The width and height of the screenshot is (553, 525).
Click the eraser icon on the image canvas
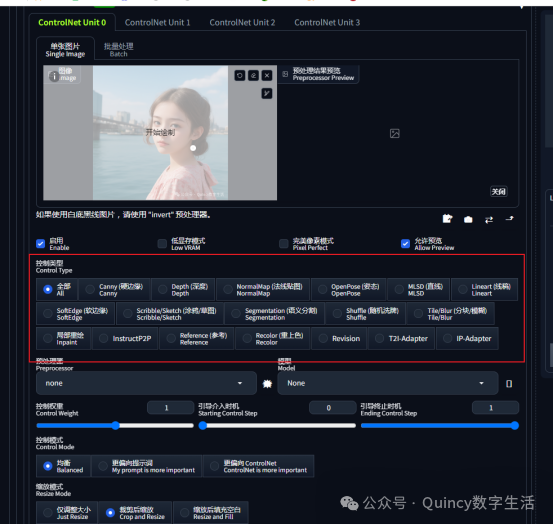[x=253, y=75]
